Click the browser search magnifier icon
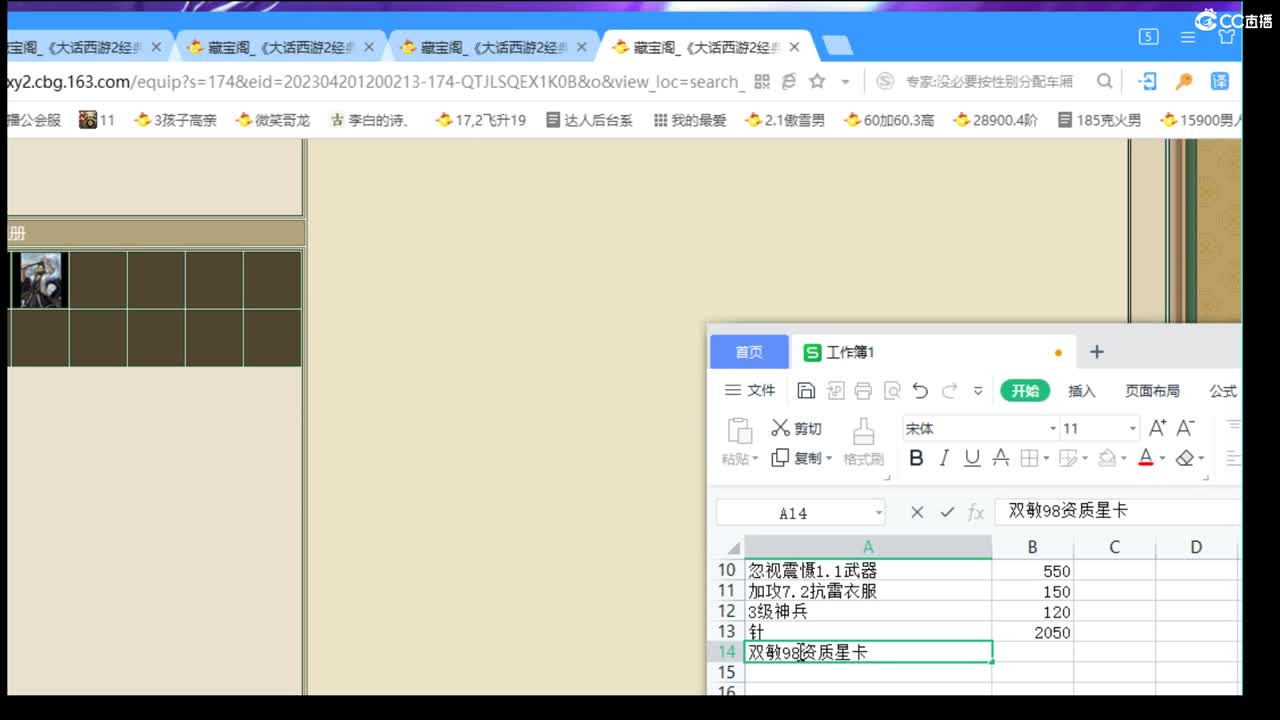The height and width of the screenshot is (720, 1280). click(1105, 81)
